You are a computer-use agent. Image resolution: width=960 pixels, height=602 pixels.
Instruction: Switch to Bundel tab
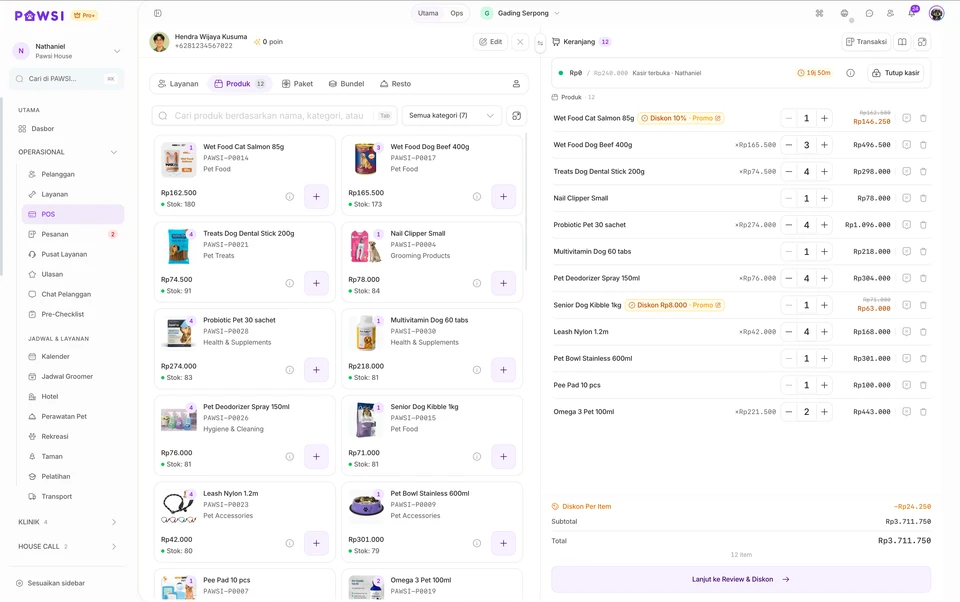point(347,84)
